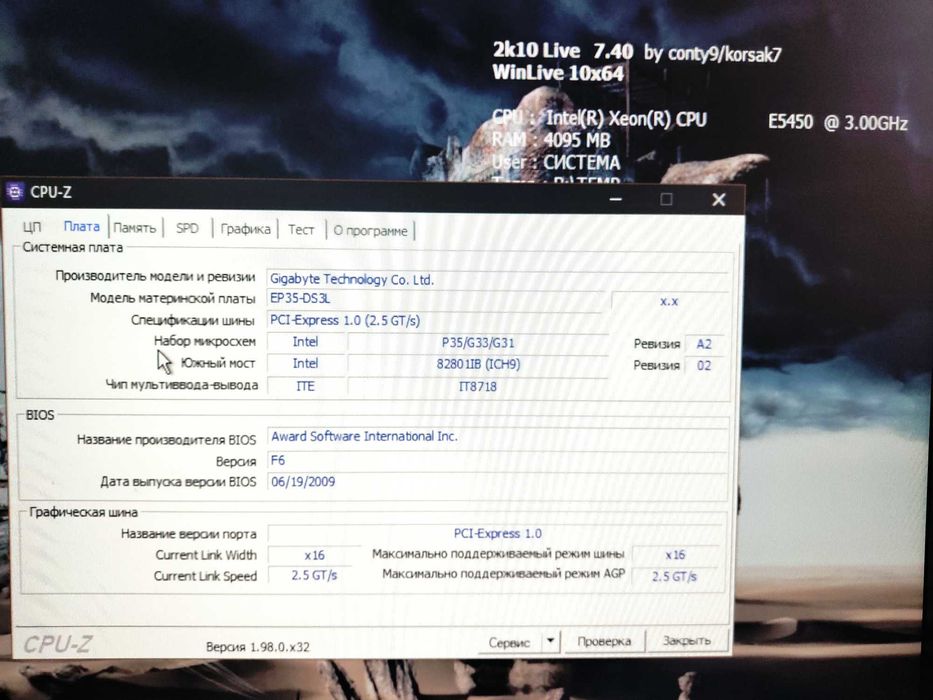Click the CPU-Z title bar app icon
This screenshot has width=933, height=700.
pyautogui.click(x=14, y=192)
